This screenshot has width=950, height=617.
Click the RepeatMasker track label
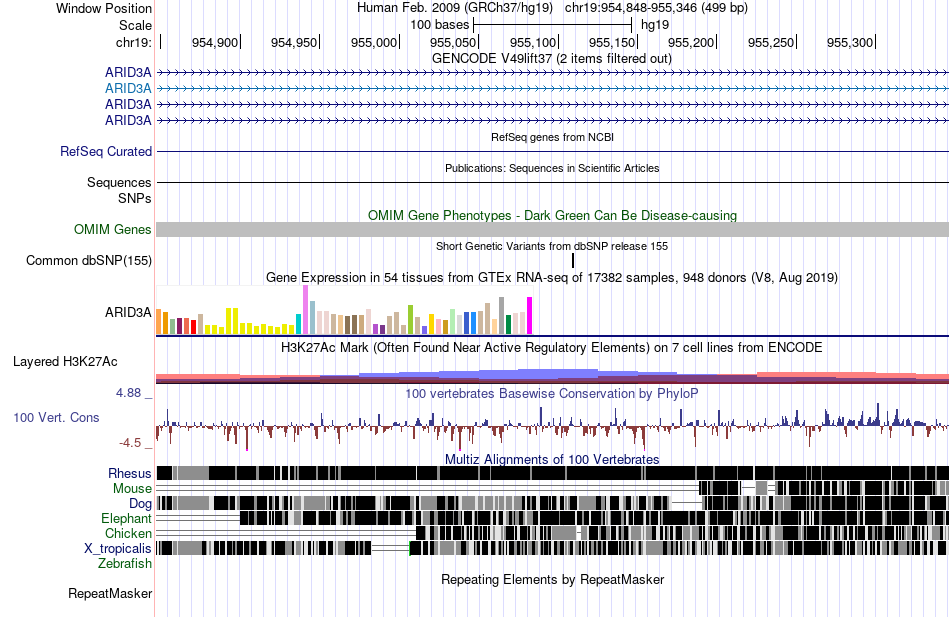click(110, 594)
